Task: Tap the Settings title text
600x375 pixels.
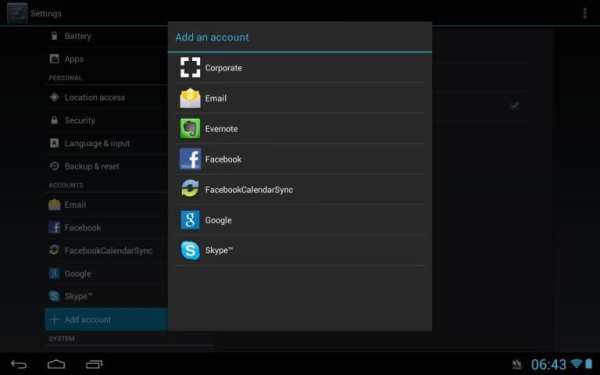Action: tap(46, 13)
